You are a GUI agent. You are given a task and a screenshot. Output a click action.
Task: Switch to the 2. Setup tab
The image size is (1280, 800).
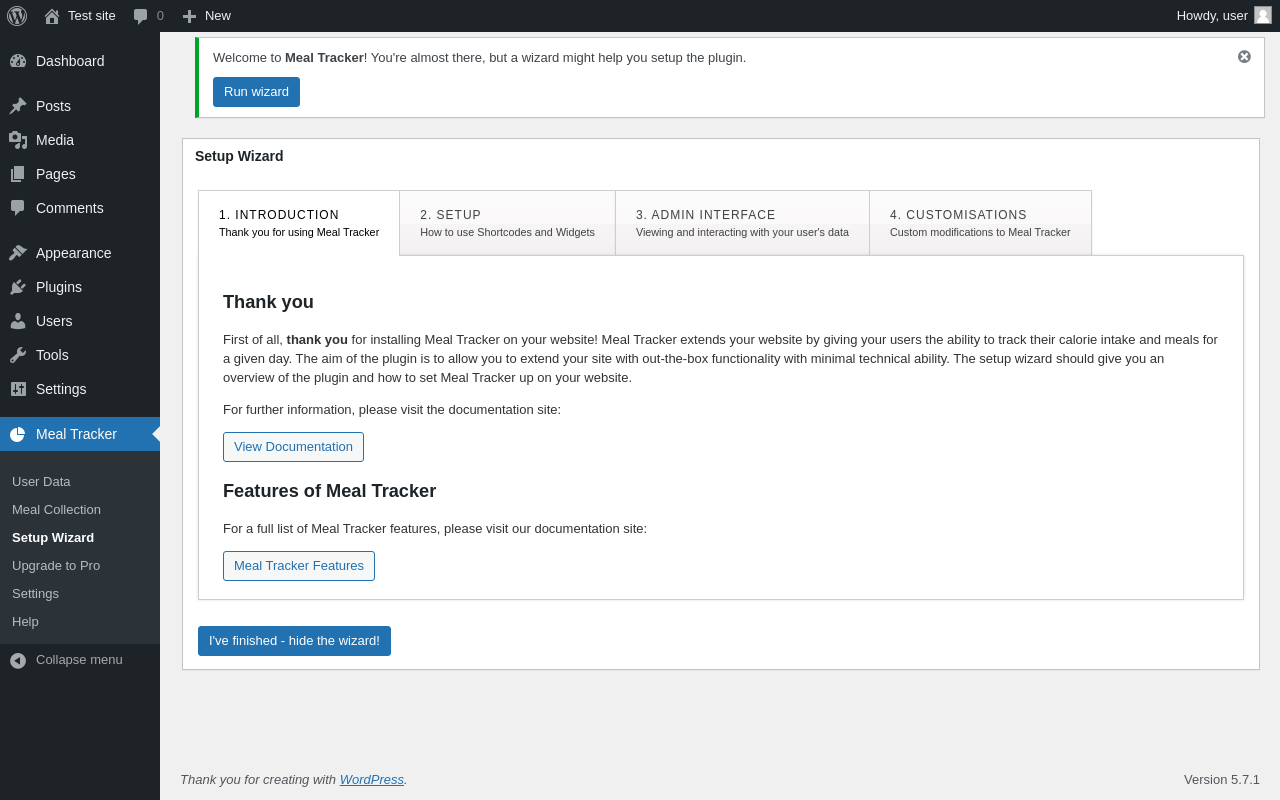[x=507, y=223]
